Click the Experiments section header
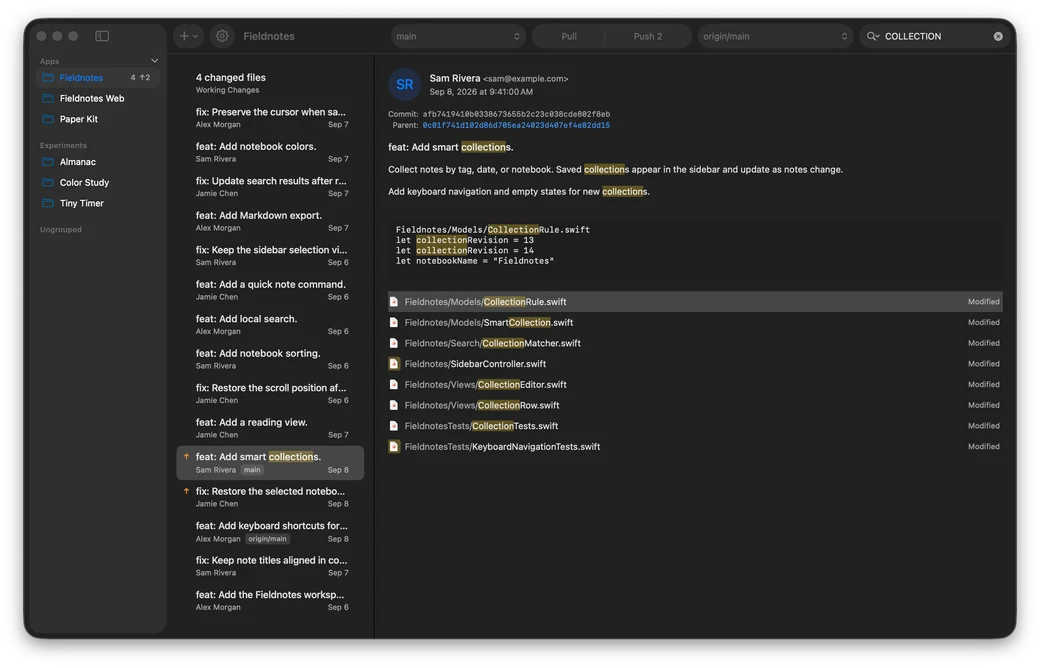The image size is (1040, 668). pyautogui.click(x=63, y=145)
